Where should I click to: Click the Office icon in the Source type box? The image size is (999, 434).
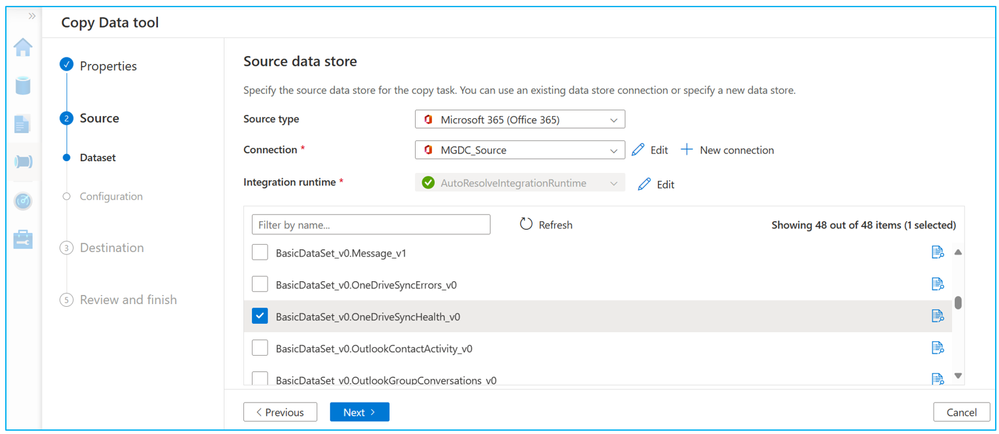click(x=429, y=120)
